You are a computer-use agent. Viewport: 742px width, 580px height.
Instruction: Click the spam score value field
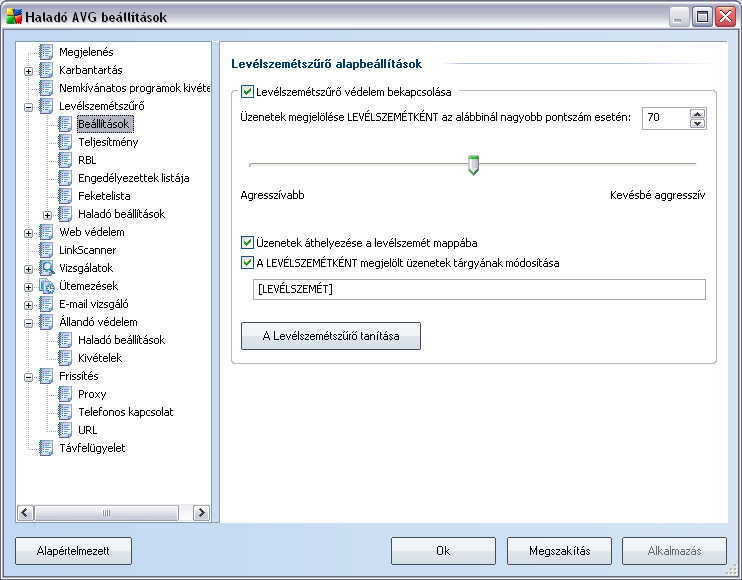click(x=666, y=118)
